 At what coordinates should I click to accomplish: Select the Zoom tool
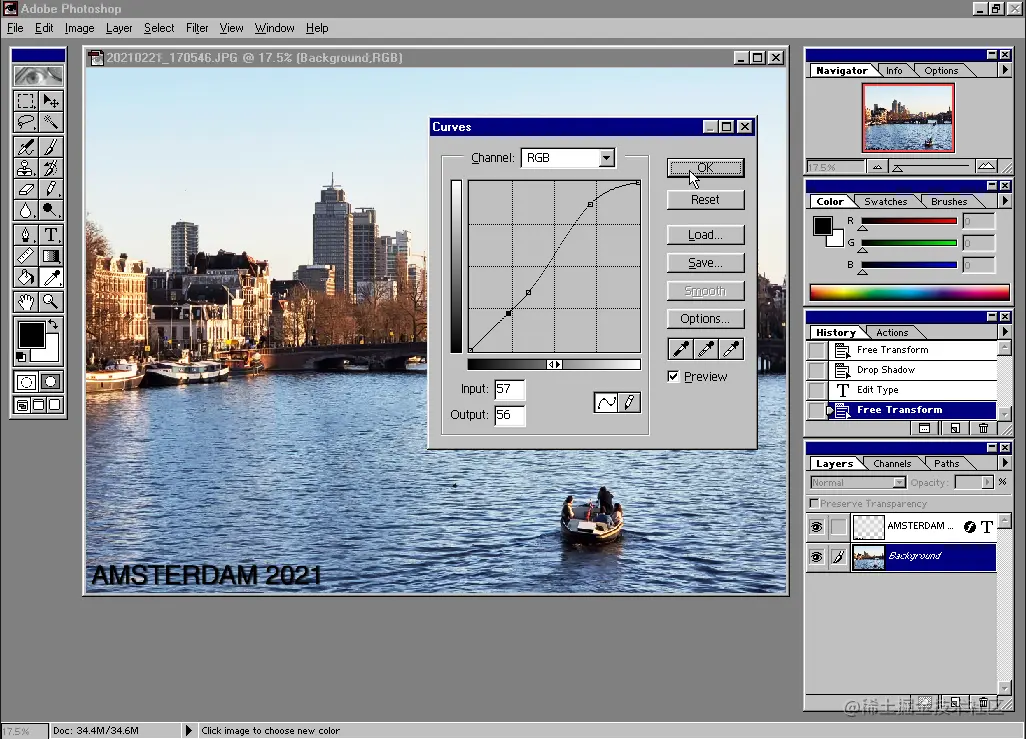pos(51,302)
